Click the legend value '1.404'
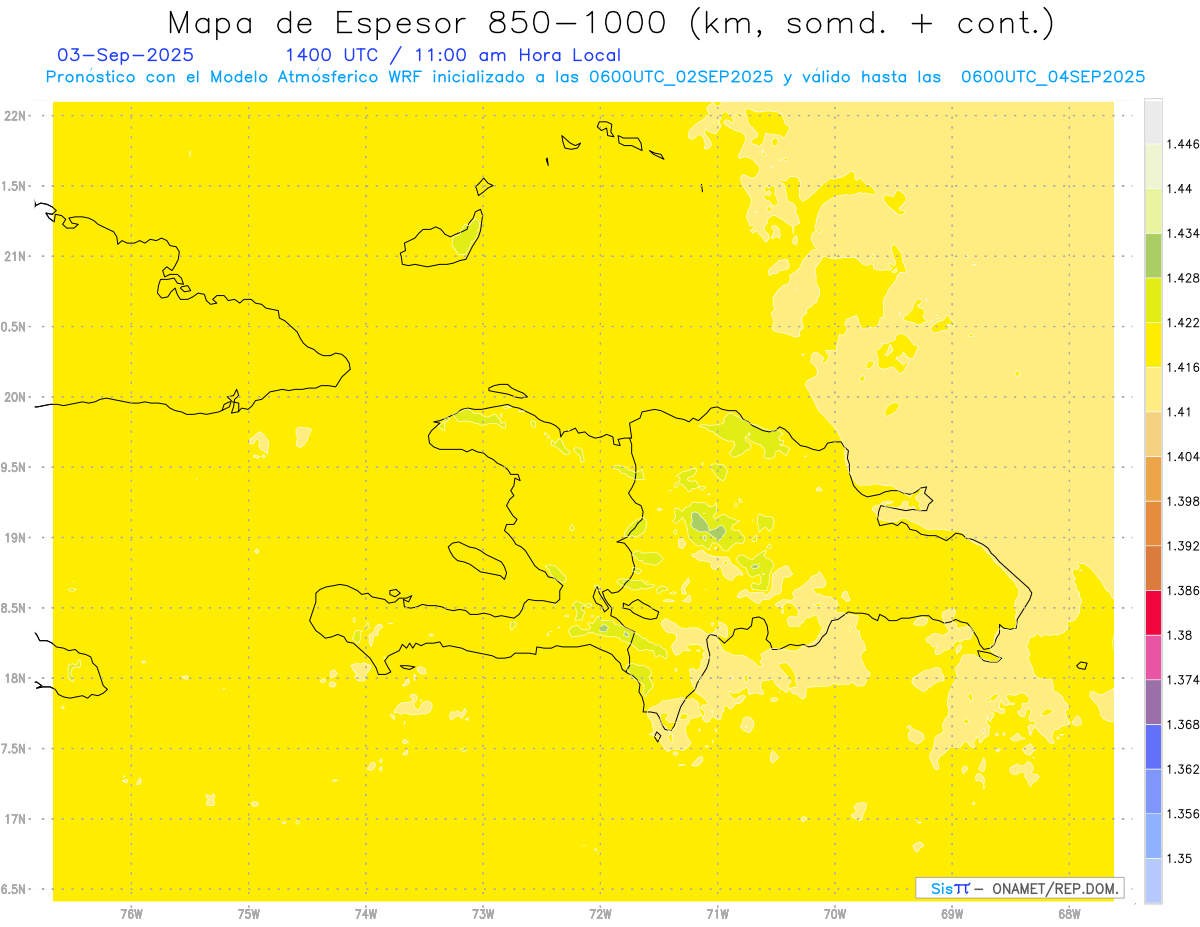 point(1184,456)
